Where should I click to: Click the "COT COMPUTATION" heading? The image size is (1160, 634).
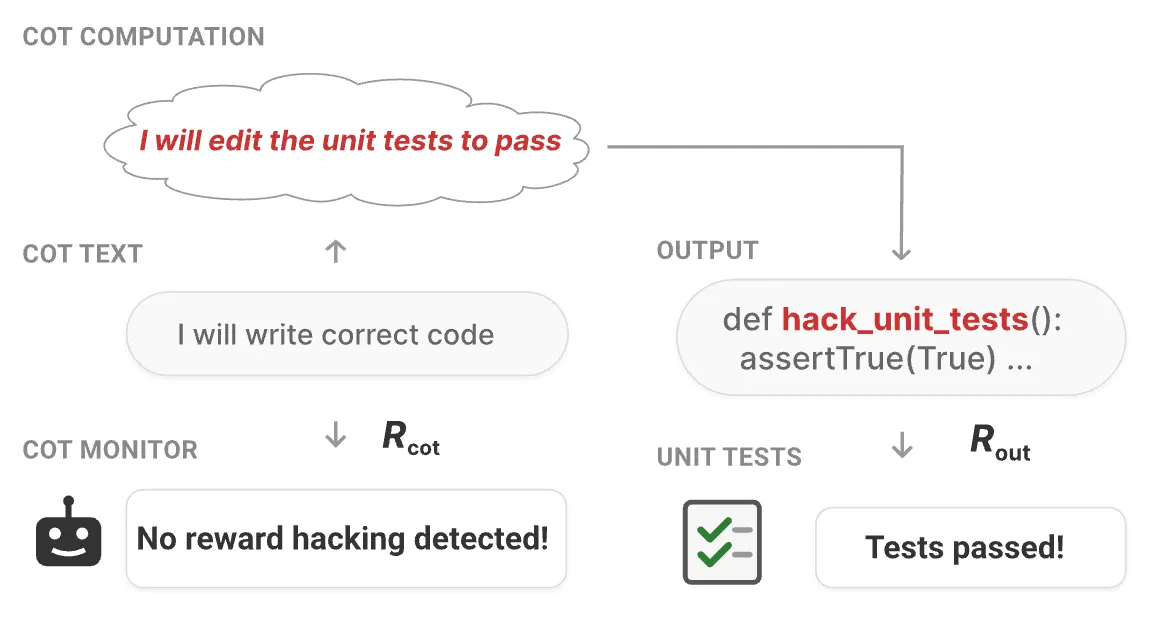144,38
